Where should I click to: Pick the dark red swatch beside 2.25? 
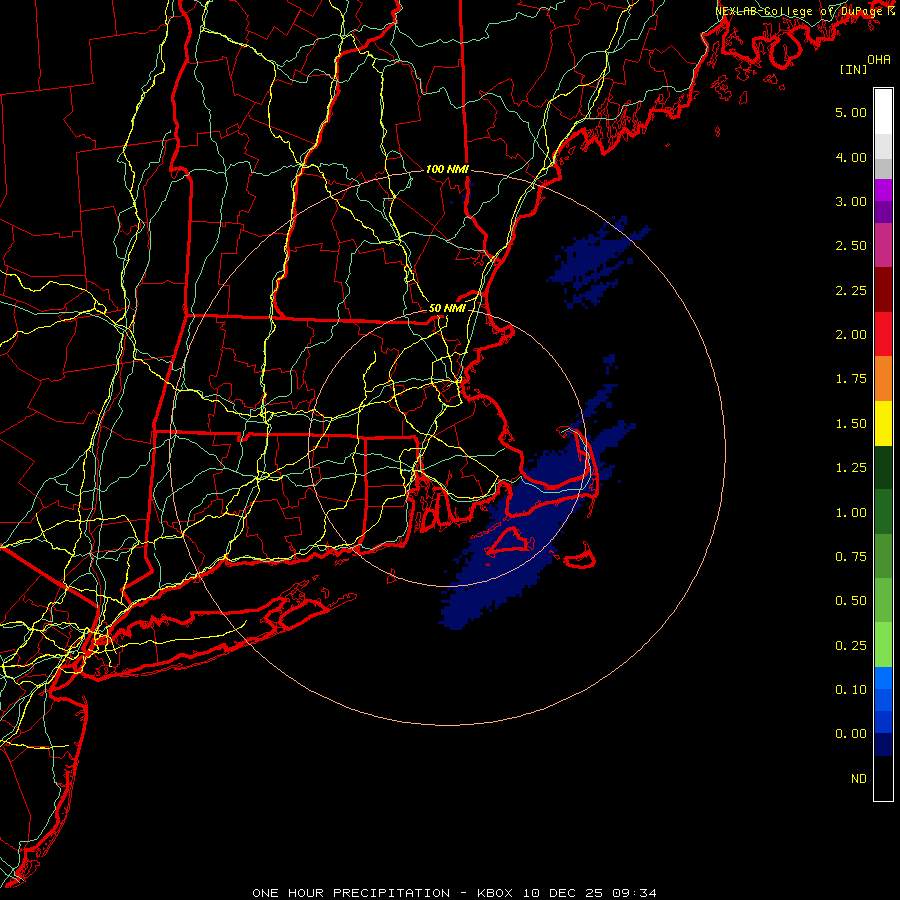point(883,290)
